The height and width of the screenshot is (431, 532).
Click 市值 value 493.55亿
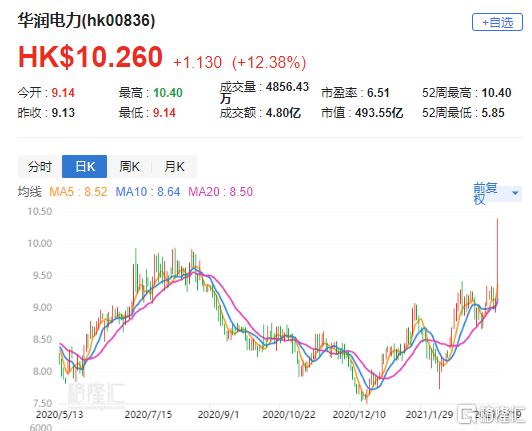(x=379, y=113)
